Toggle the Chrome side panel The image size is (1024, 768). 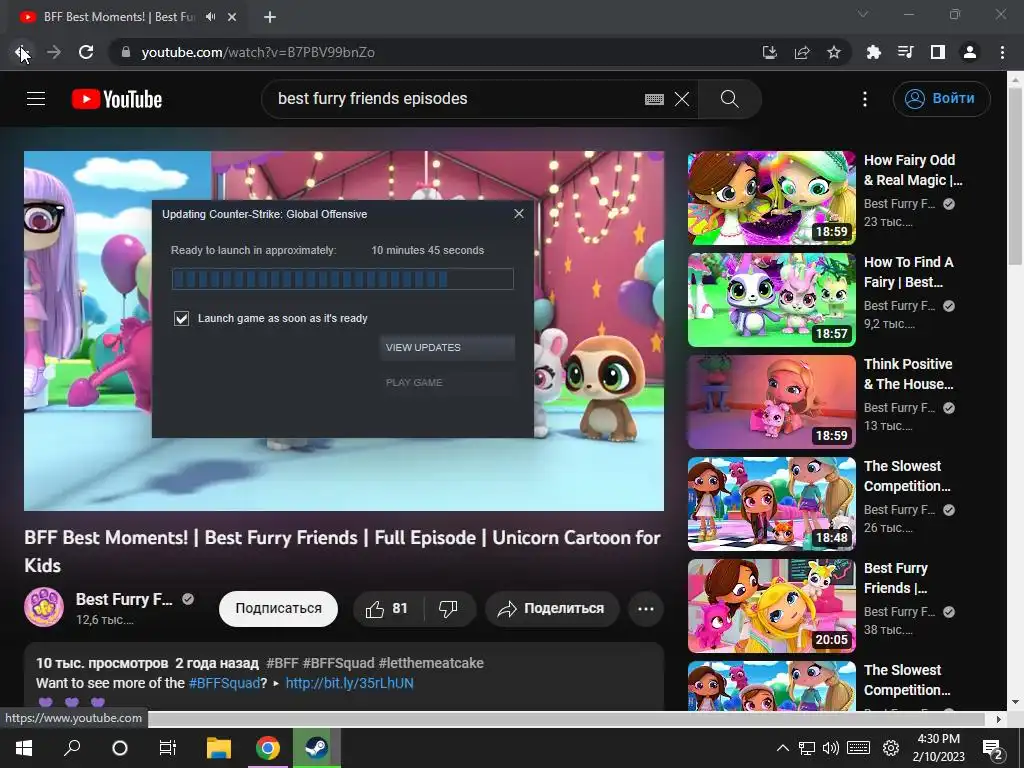938,52
